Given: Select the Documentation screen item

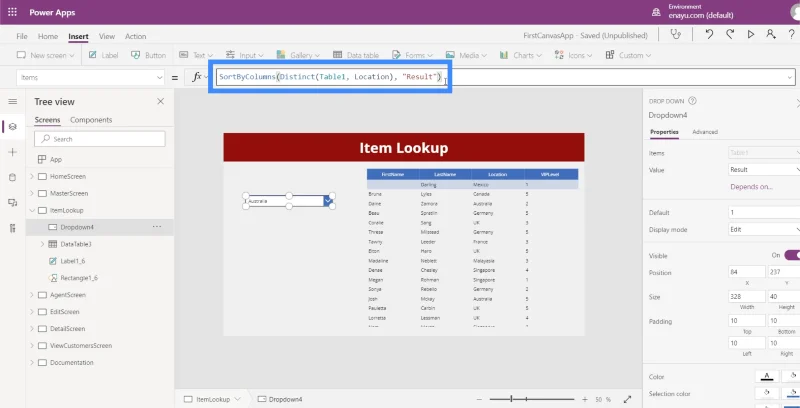Looking at the screenshot, I should click(x=71, y=363).
